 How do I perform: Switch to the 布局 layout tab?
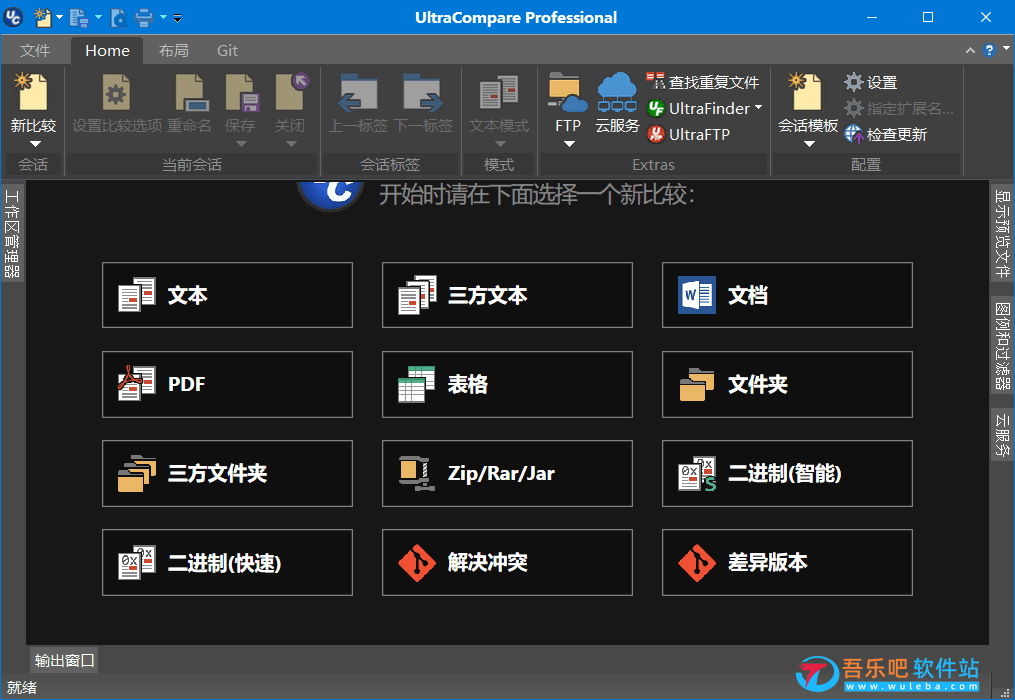(x=173, y=51)
